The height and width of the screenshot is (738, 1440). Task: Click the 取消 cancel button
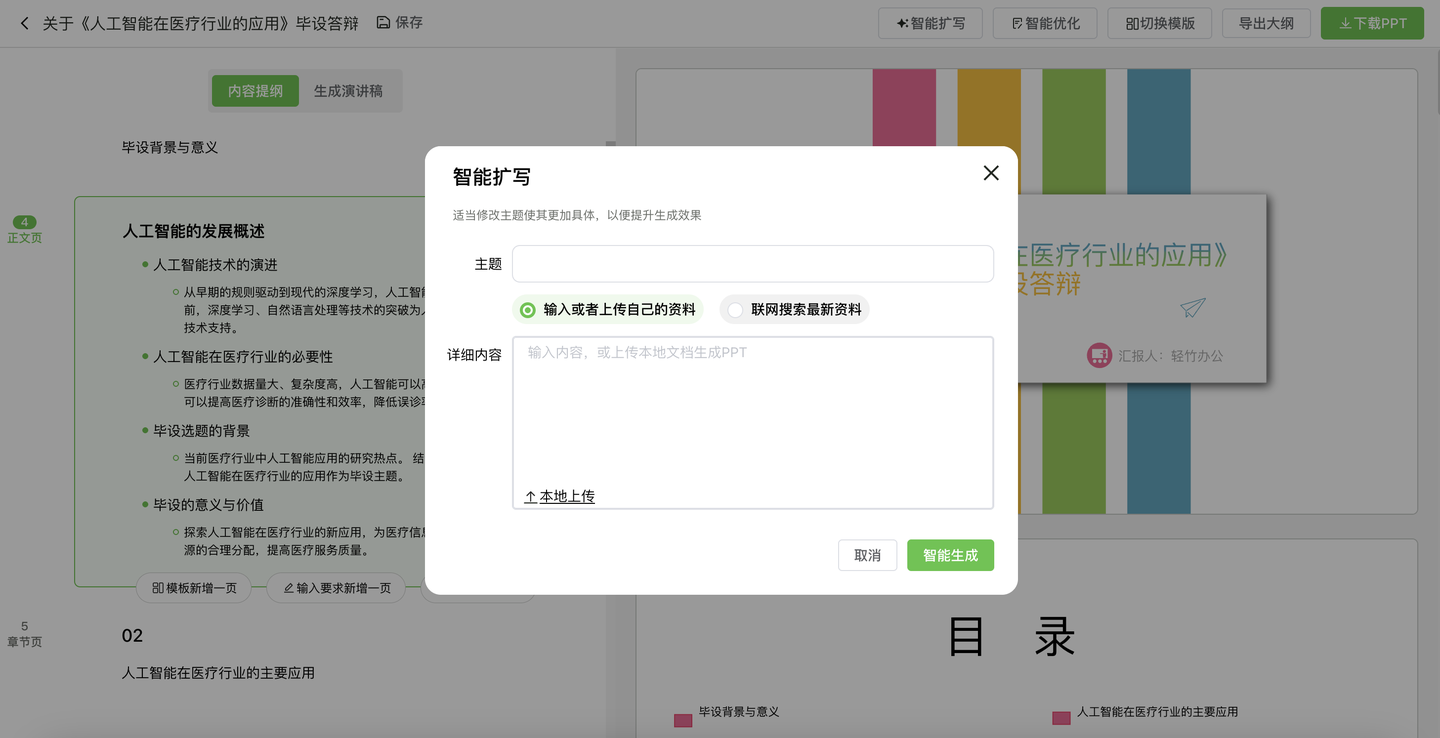(866, 555)
